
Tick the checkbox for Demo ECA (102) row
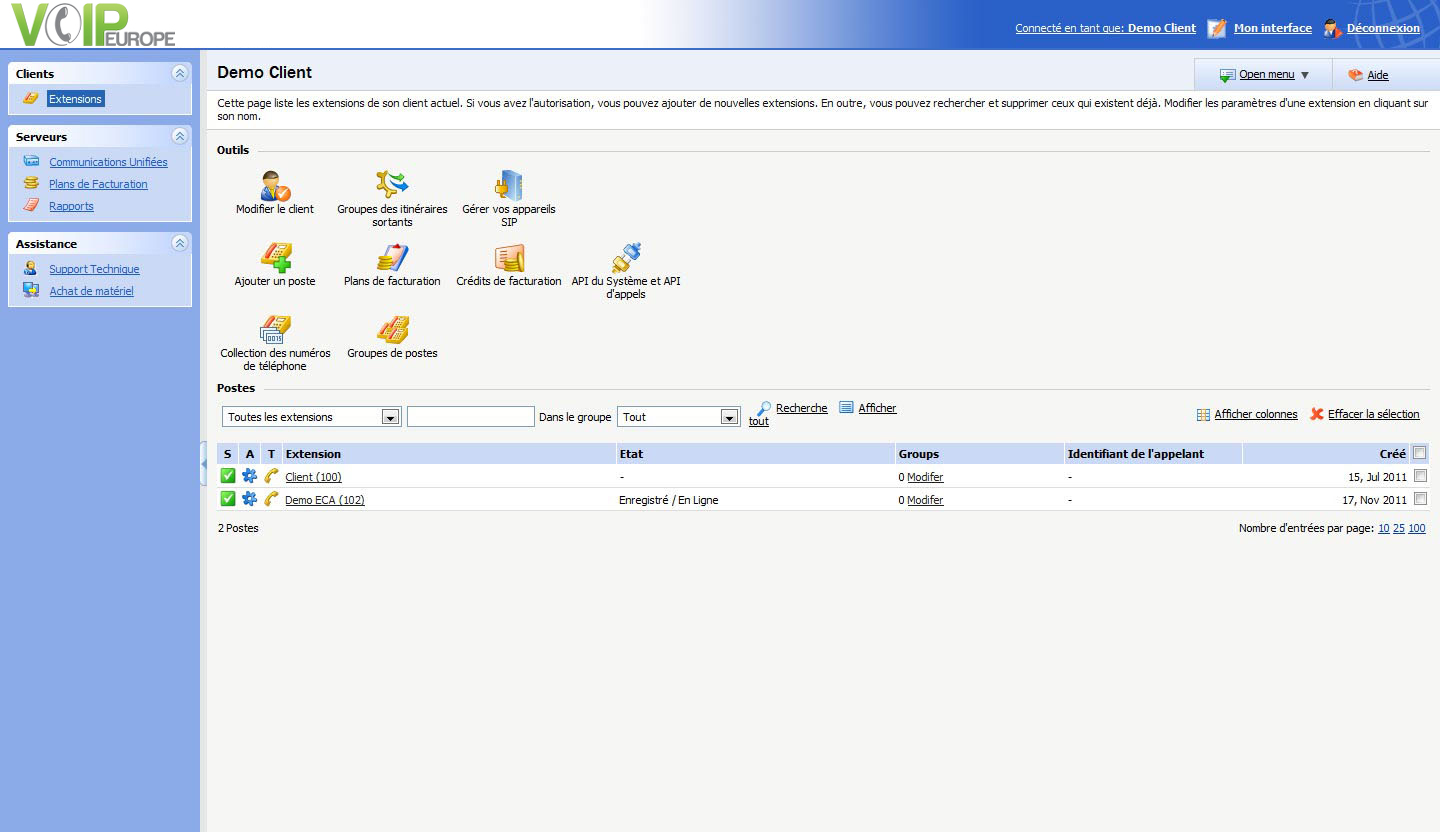pyautogui.click(x=1420, y=499)
